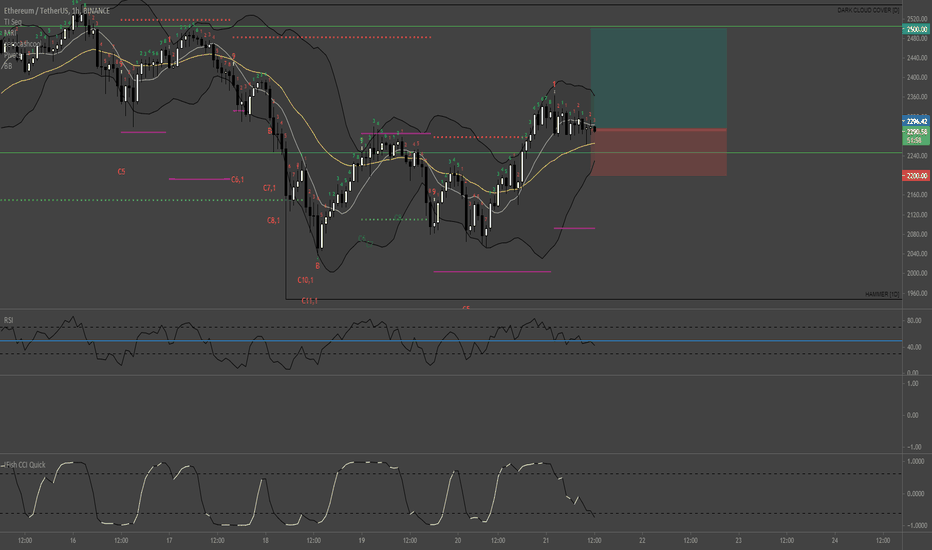Screen dimensions: 932x550
Task: Click the blue 2296.42 price tag
Action: click(916, 121)
